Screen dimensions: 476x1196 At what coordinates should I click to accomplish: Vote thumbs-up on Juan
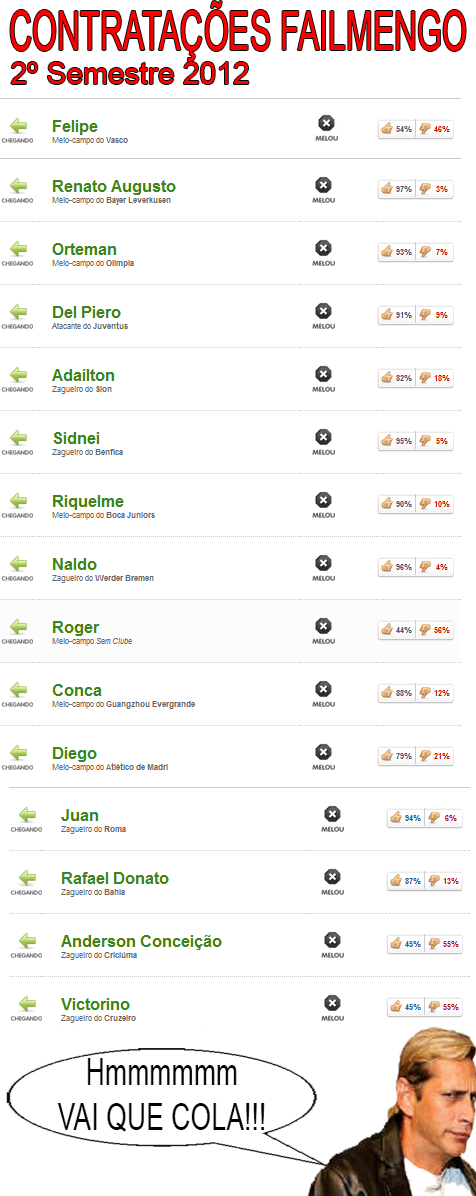tap(396, 818)
